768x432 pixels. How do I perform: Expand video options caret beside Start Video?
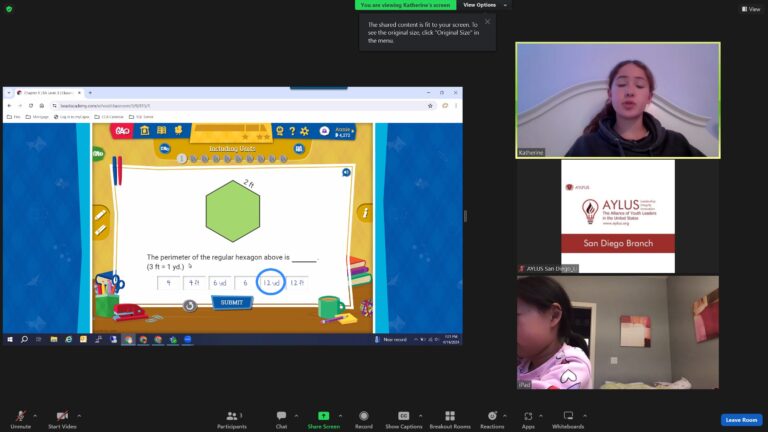click(79, 416)
